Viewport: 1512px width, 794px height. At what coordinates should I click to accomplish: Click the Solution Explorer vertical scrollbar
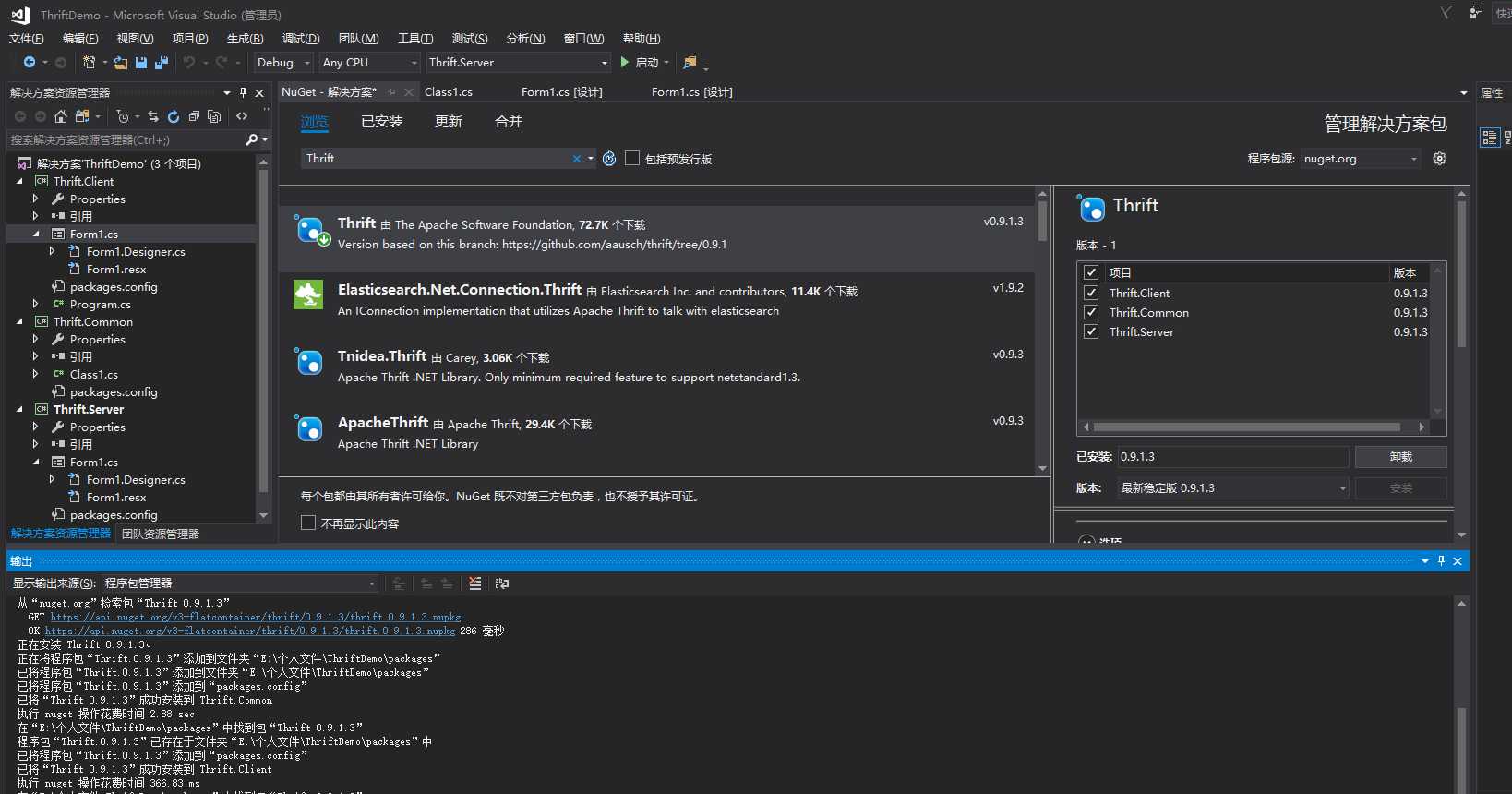[x=263, y=331]
